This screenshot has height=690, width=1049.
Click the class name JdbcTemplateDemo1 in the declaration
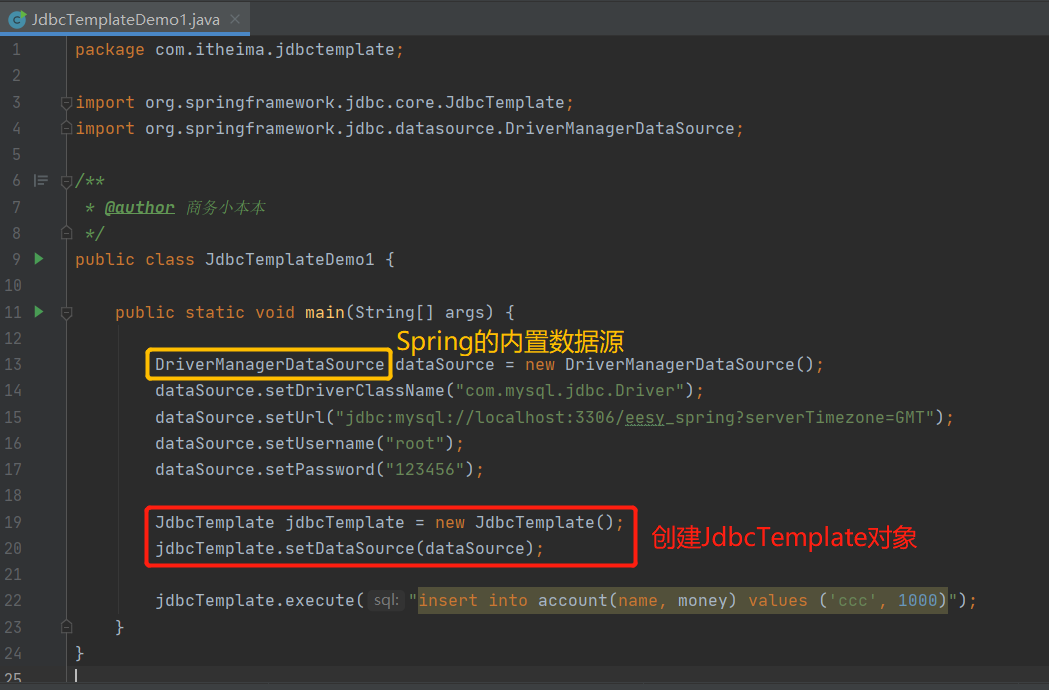coord(290,260)
